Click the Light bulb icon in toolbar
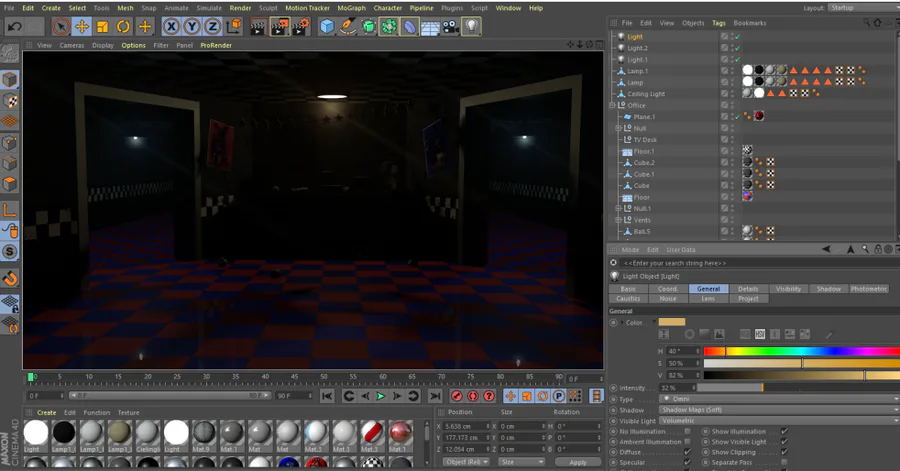This screenshot has width=900, height=471. [x=471, y=26]
